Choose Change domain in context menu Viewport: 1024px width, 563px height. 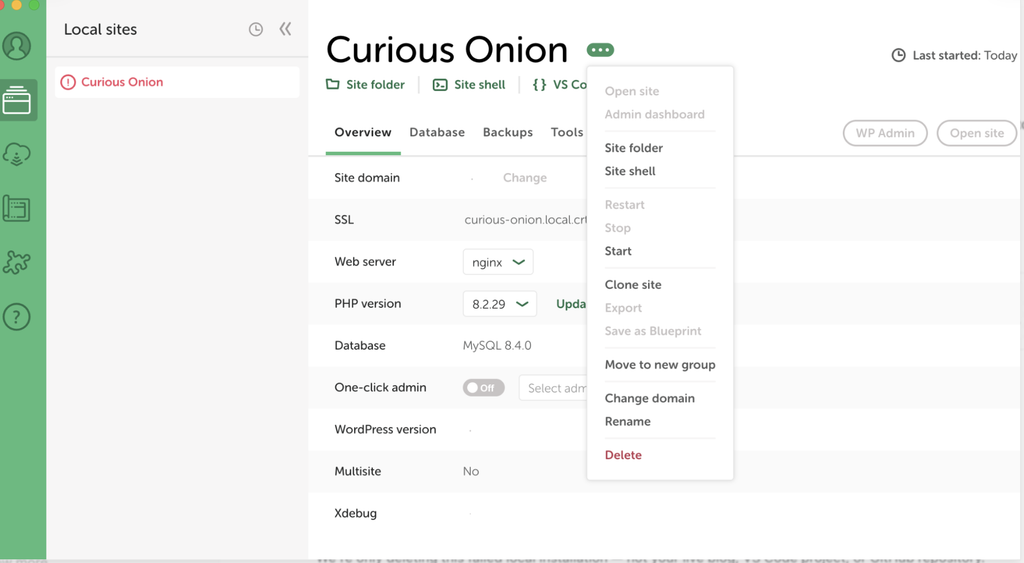coord(650,398)
